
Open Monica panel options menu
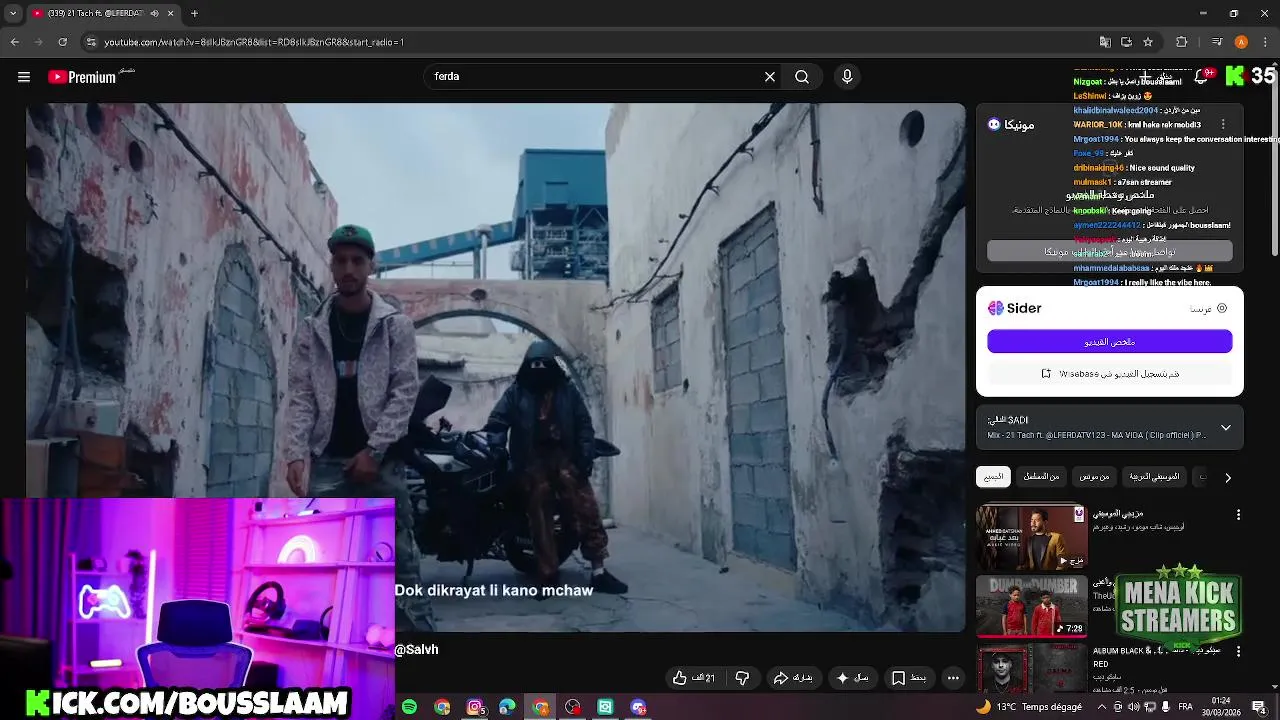click(1223, 125)
